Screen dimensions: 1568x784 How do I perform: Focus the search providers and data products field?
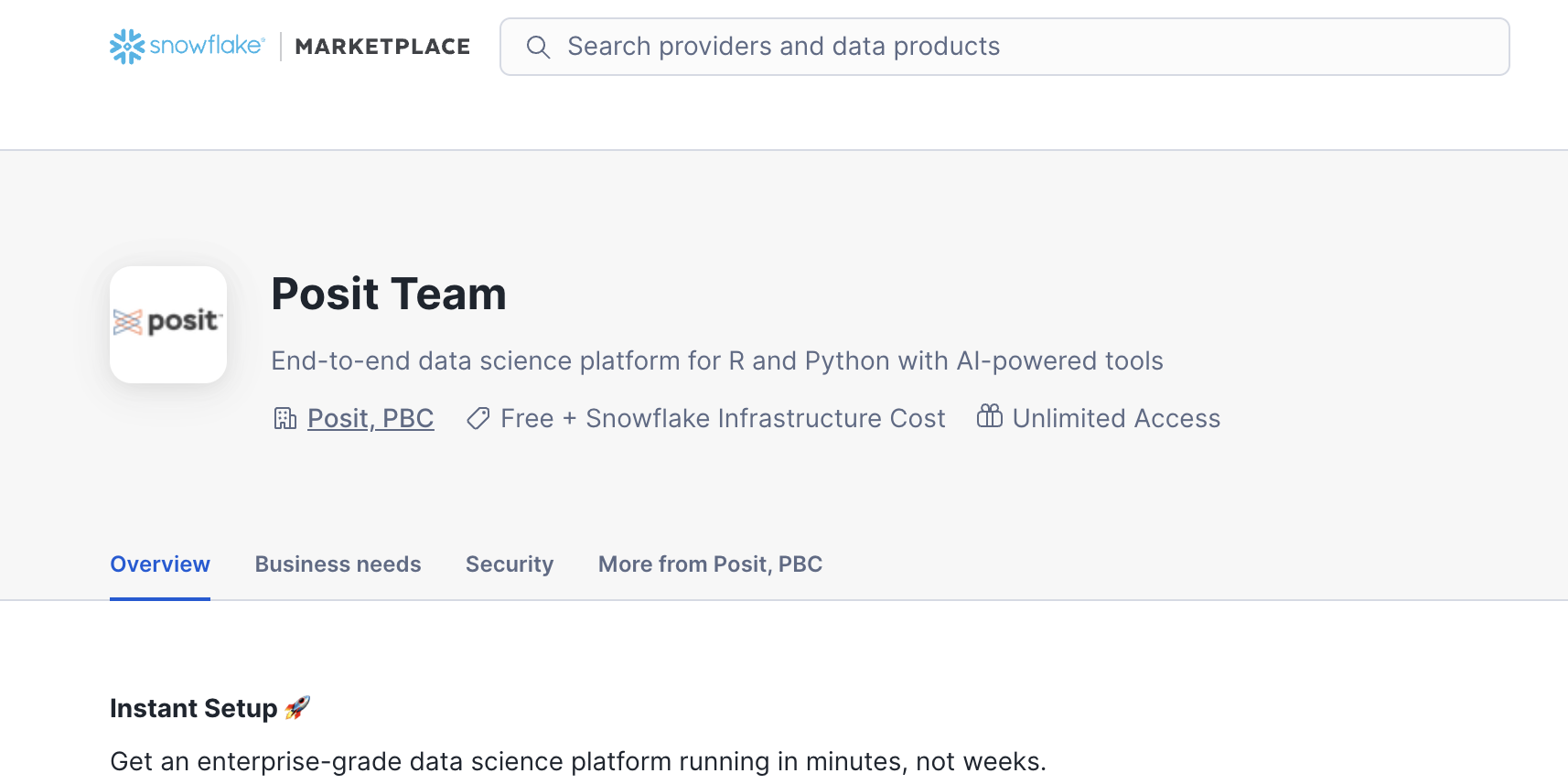pos(1006,47)
